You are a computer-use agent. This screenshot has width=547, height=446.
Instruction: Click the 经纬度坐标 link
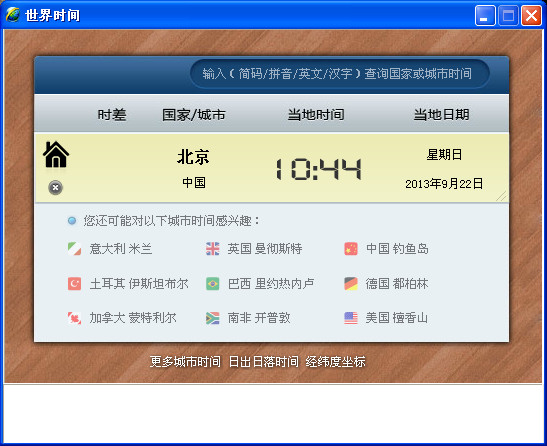tap(335, 362)
